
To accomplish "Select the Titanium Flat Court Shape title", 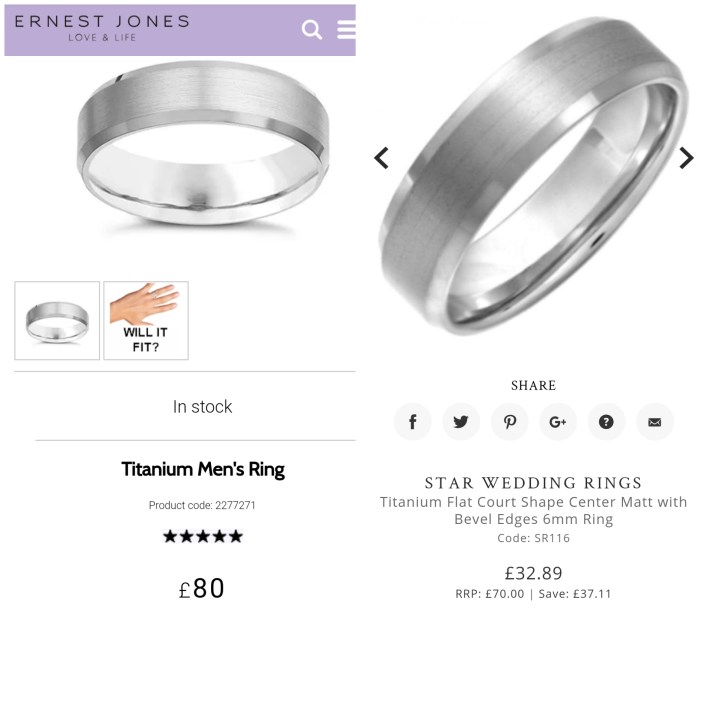I will pyautogui.click(x=534, y=510).
